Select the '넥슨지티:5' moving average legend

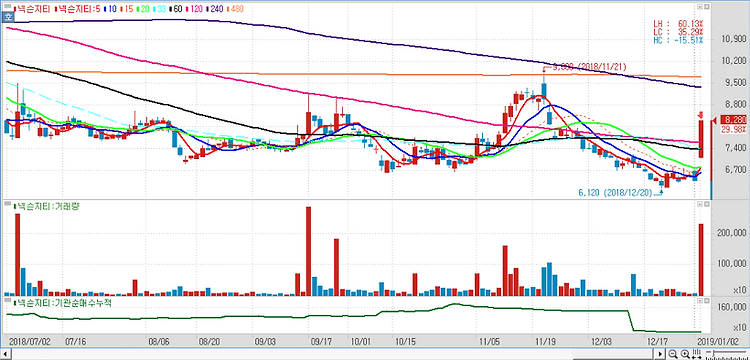[x=78, y=9]
